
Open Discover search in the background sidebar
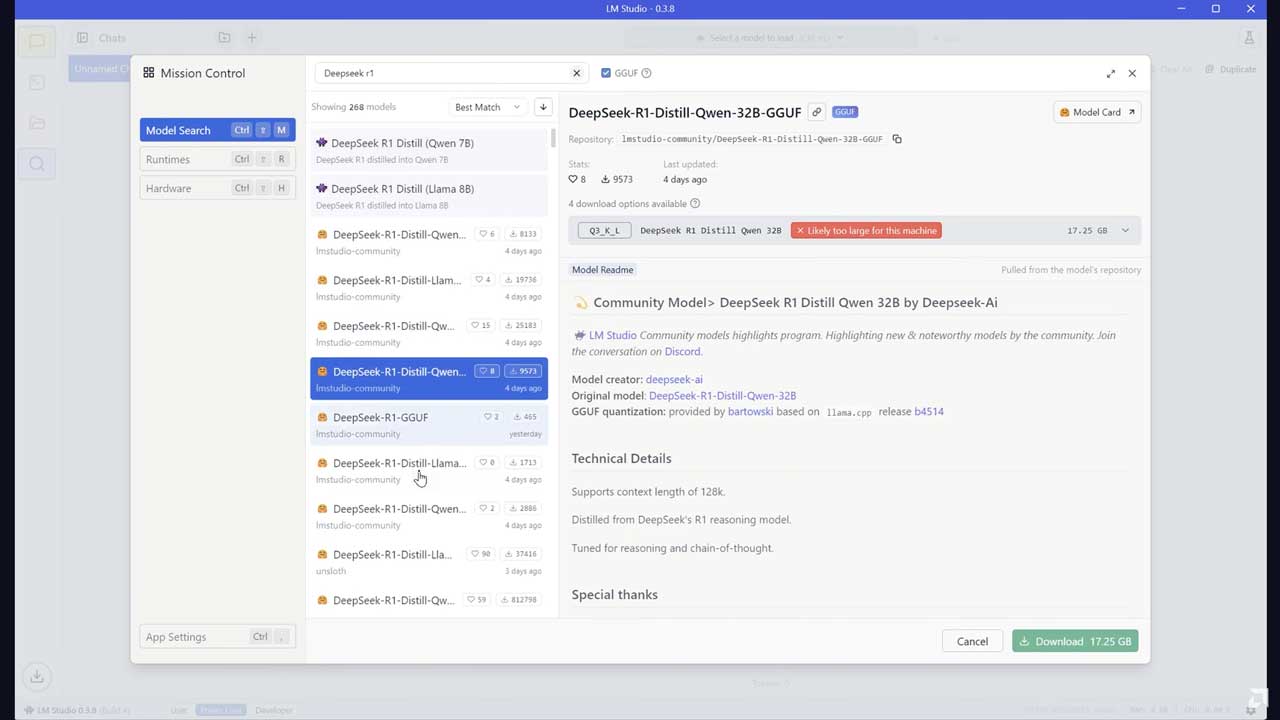click(37, 164)
